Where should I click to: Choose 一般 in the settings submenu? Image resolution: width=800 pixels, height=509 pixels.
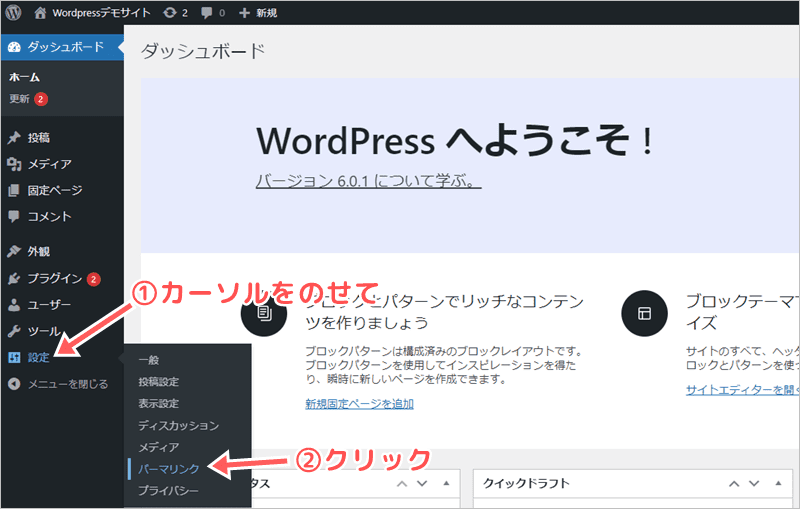point(148,359)
